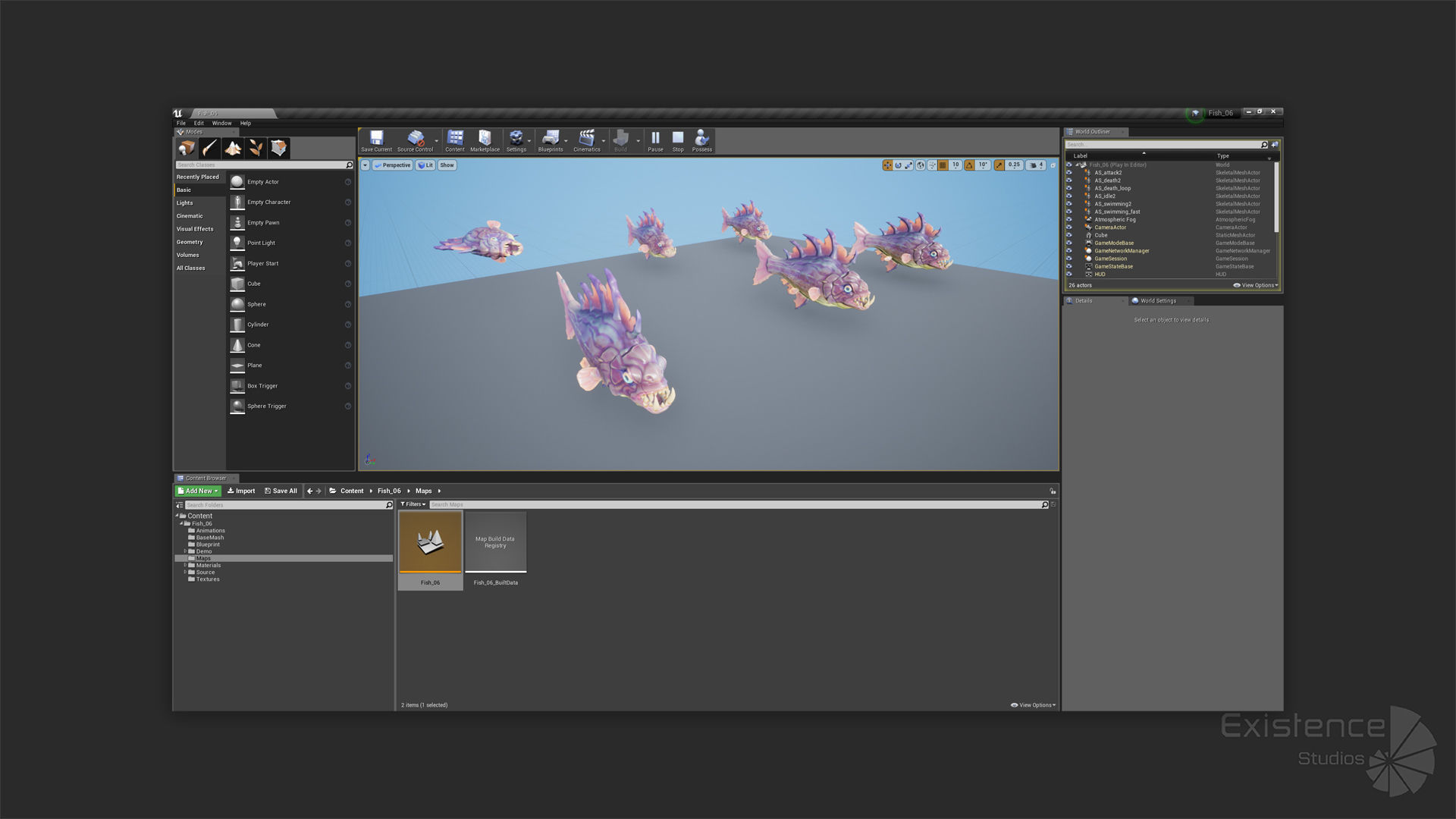1456x819 pixels.
Task: Toggle scale snapping in the viewport
Action: click(999, 165)
